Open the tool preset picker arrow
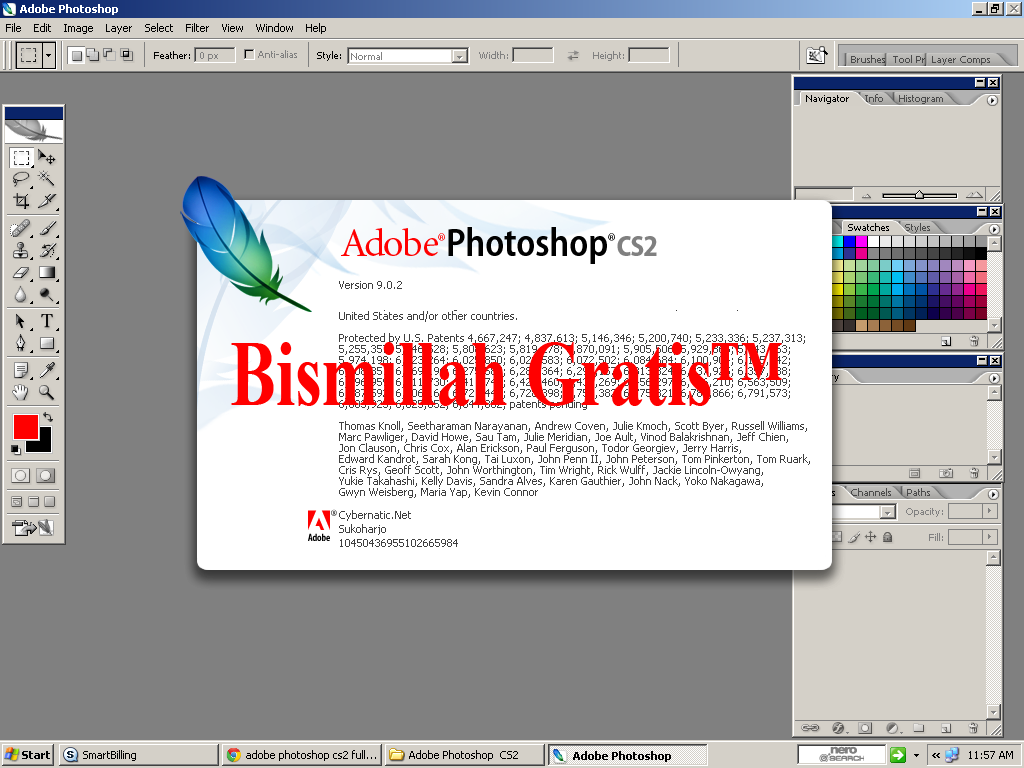This screenshot has height=768, width=1024. 48,56
